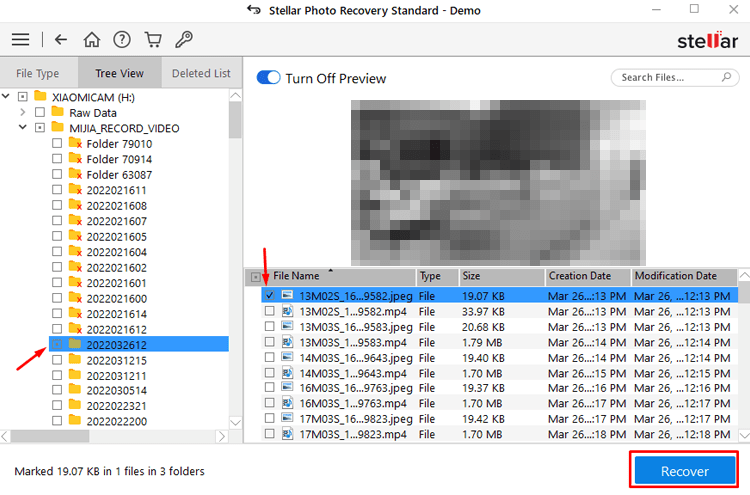Sort by the Creation Date column header

tap(588, 277)
